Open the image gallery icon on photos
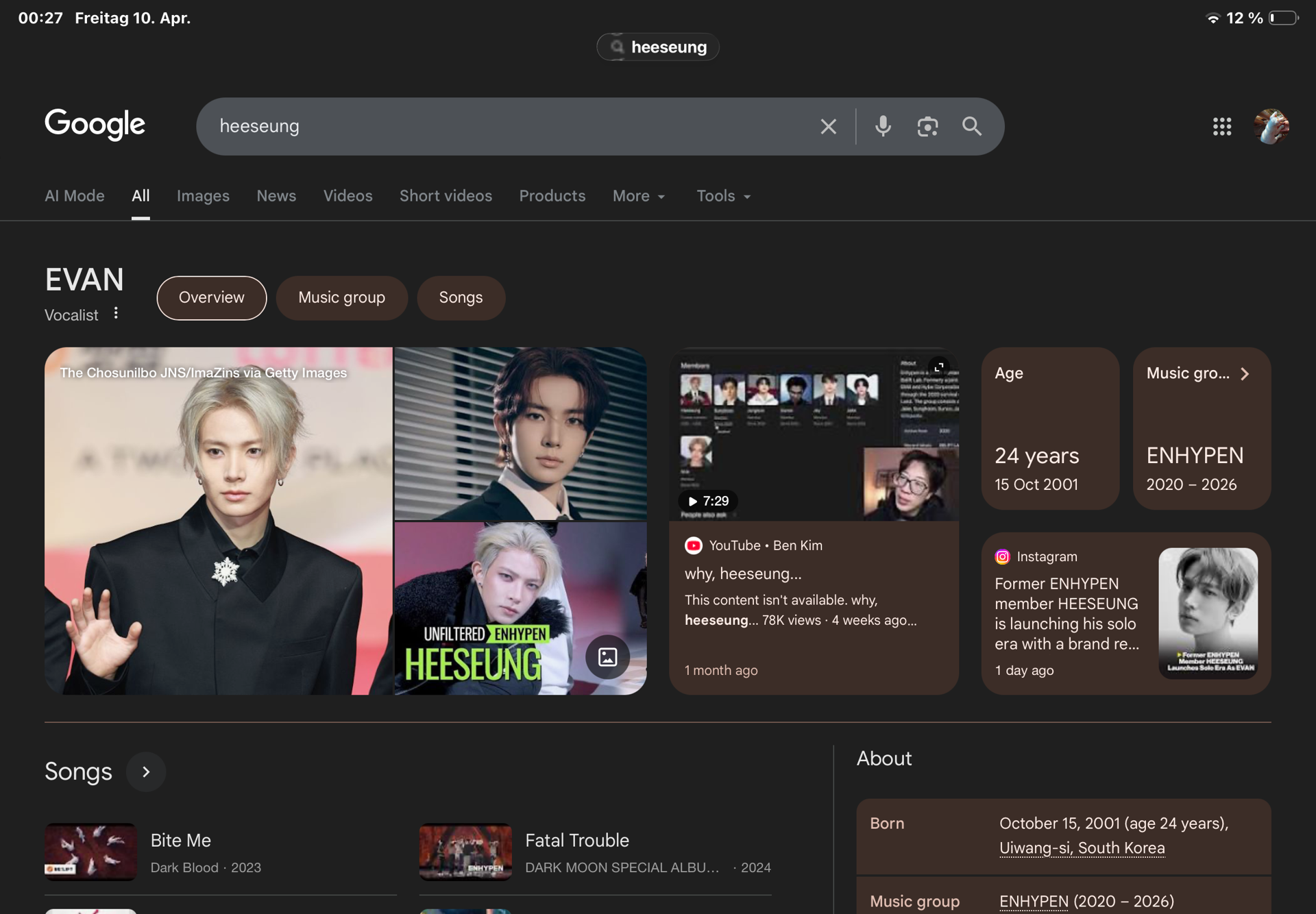This screenshot has height=914, width=1316. pyautogui.click(x=607, y=657)
